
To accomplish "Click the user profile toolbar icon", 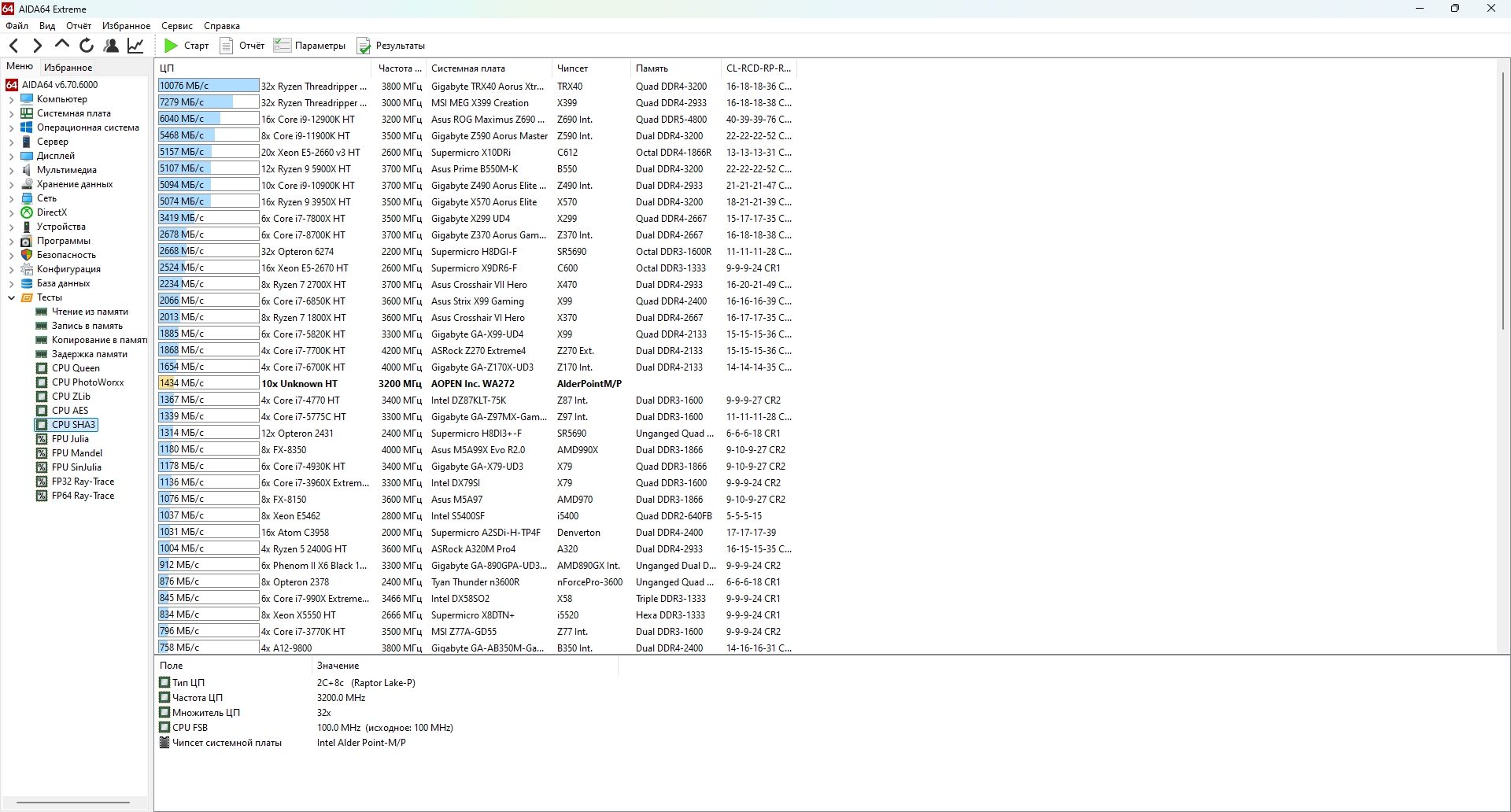I will (x=111, y=46).
